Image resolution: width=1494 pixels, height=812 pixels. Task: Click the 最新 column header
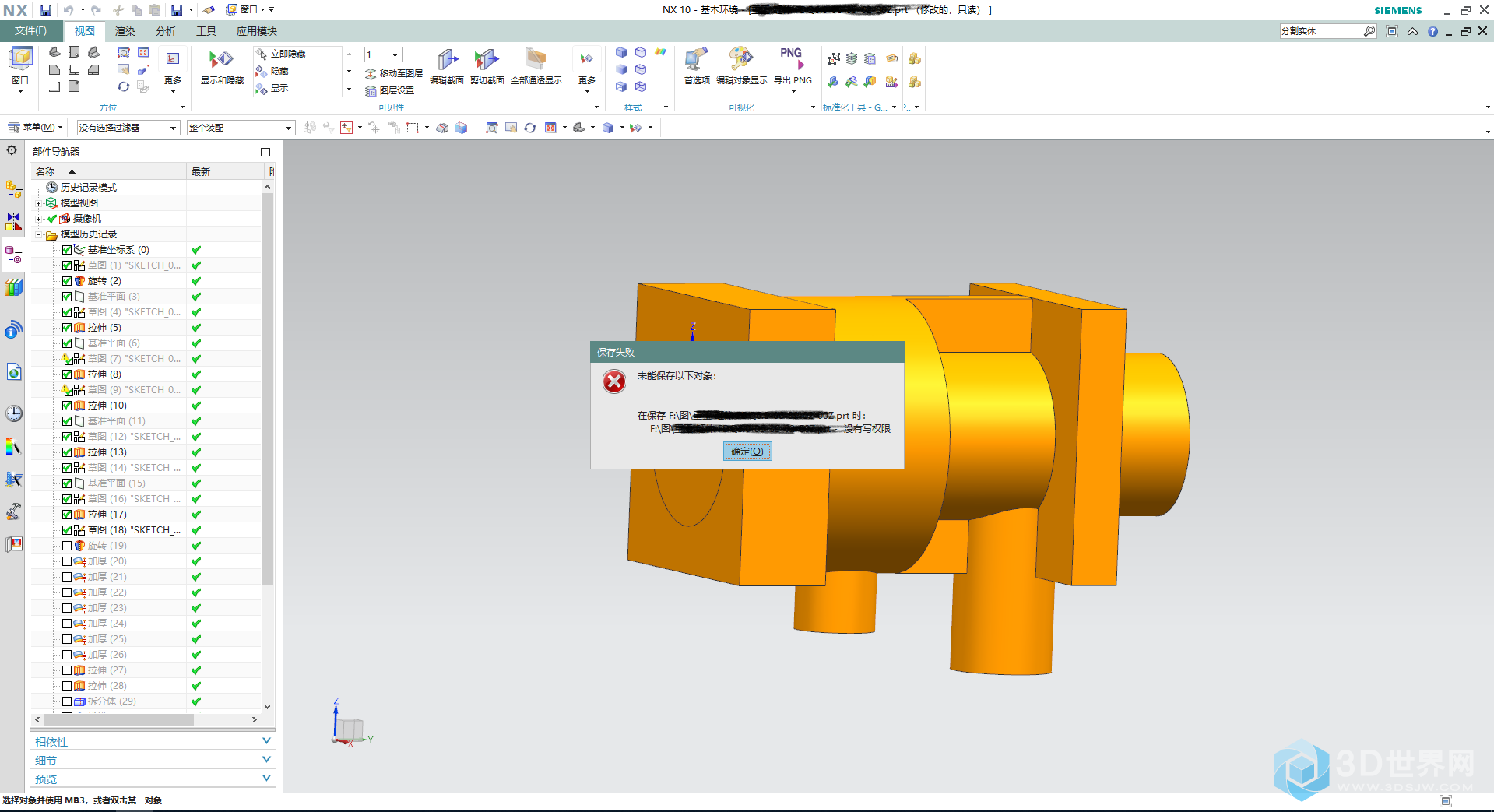226,171
